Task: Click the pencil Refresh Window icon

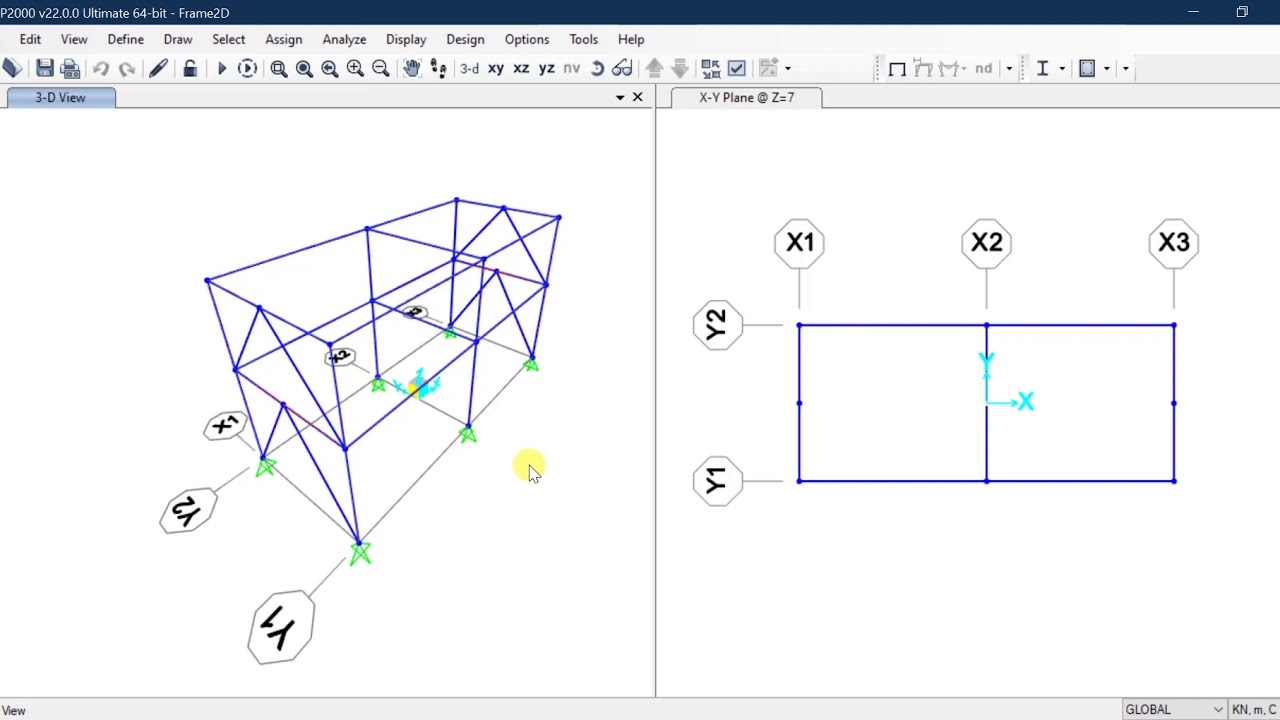Action: (158, 68)
